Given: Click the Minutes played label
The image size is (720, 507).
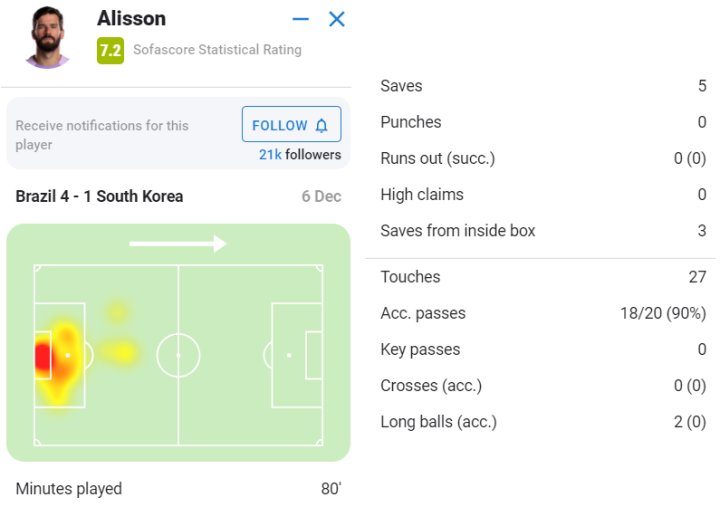Looking at the screenshot, I should coord(69,489).
